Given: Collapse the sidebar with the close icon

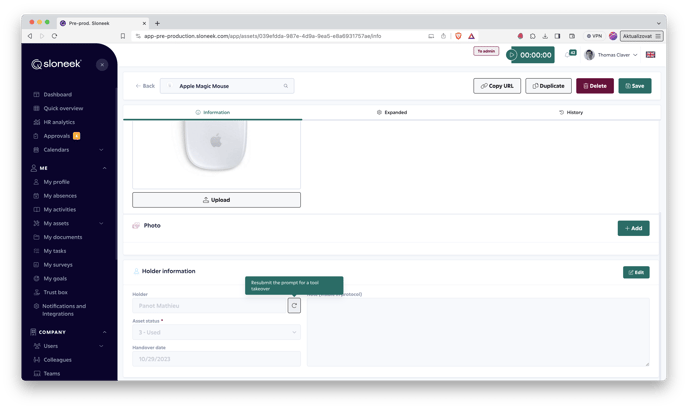Looking at the screenshot, I should (x=102, y=64).
